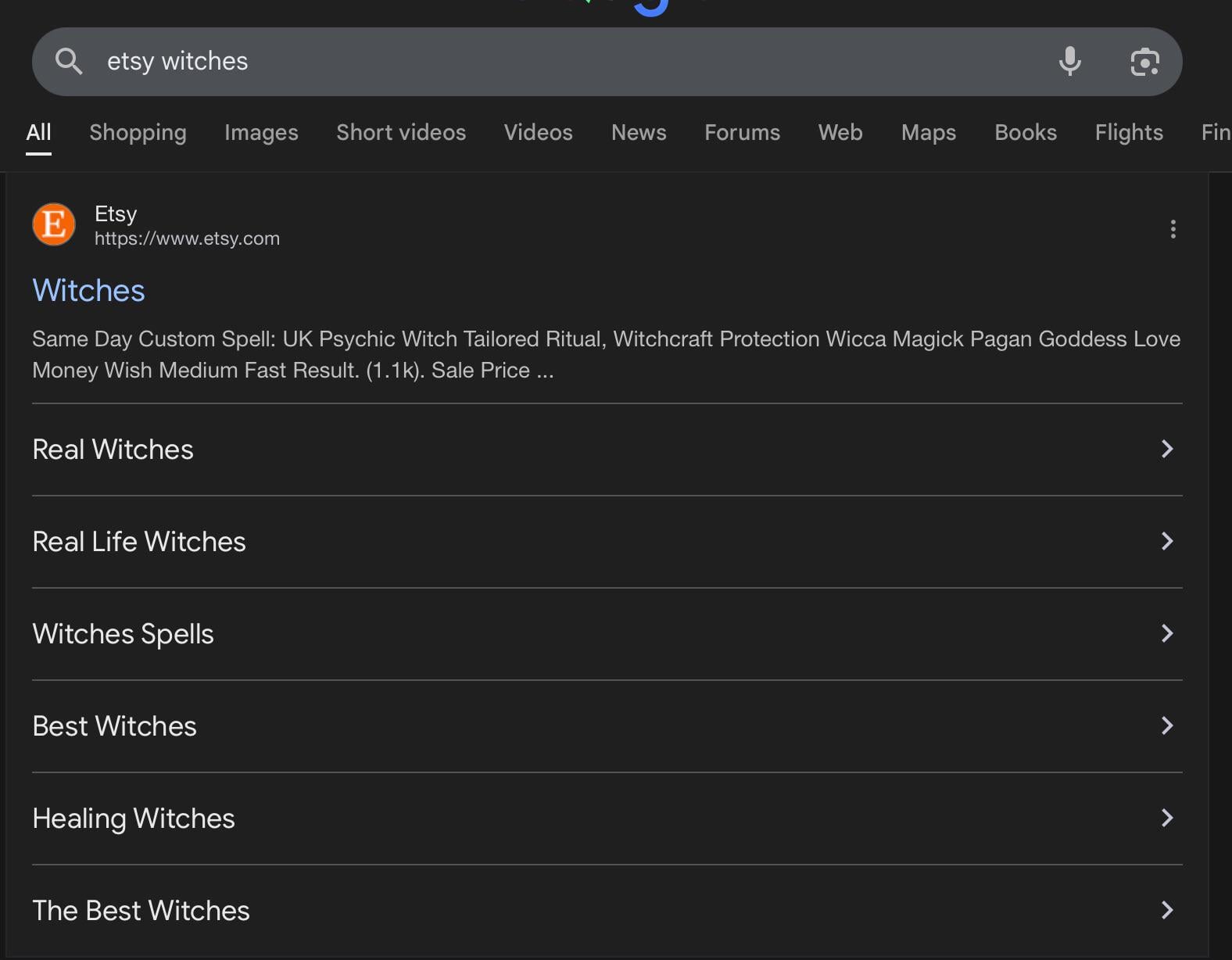Switch to the Images tab
Image resolution: width=1232 pixels, height=960 pixels.
261,133
